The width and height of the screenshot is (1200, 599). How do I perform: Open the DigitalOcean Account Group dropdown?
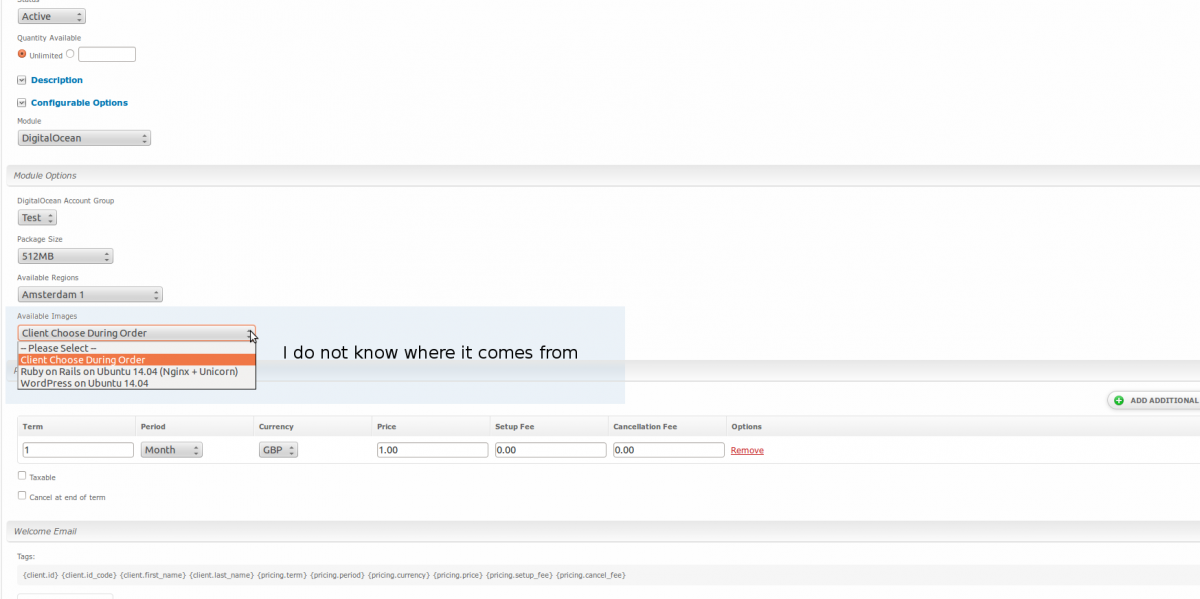(x=37, y=217)
